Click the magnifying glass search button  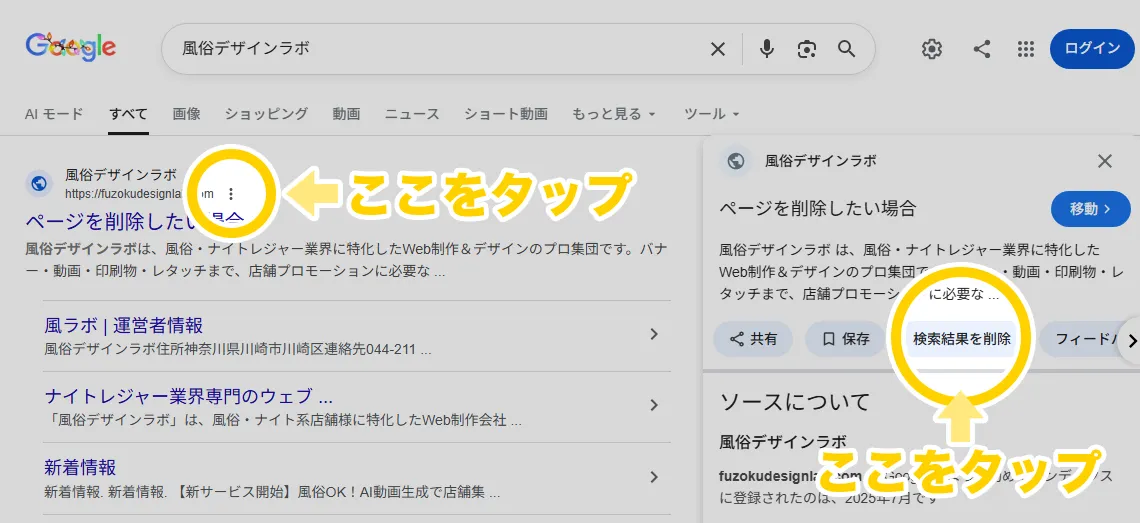[x=846, y=49]
